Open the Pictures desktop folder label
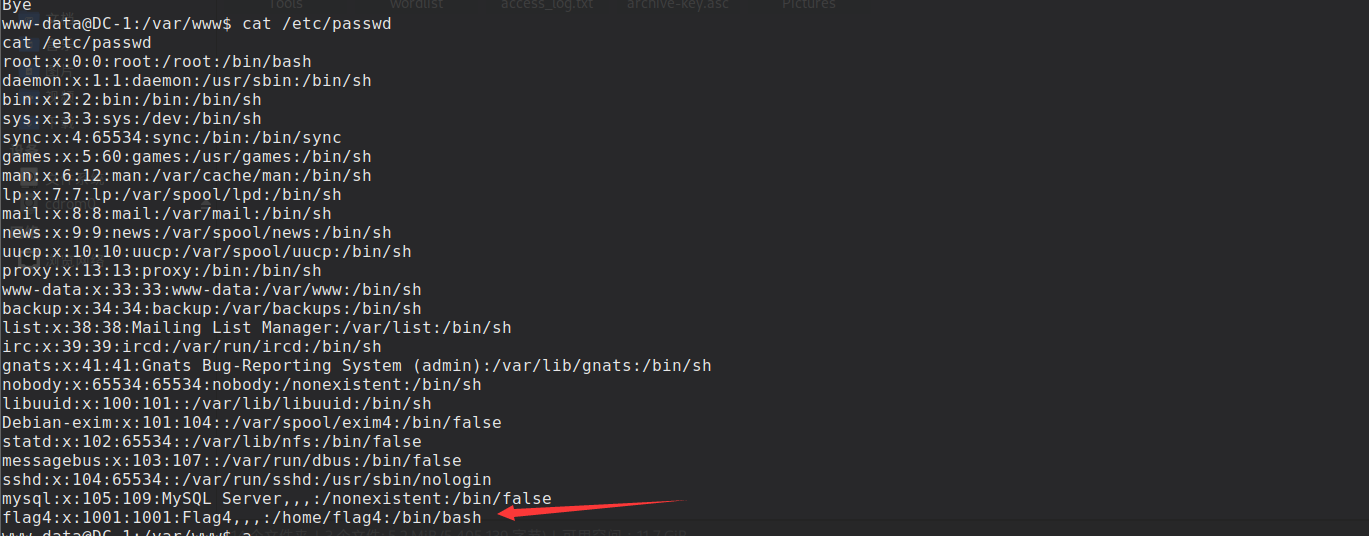 tap(808, 5)
